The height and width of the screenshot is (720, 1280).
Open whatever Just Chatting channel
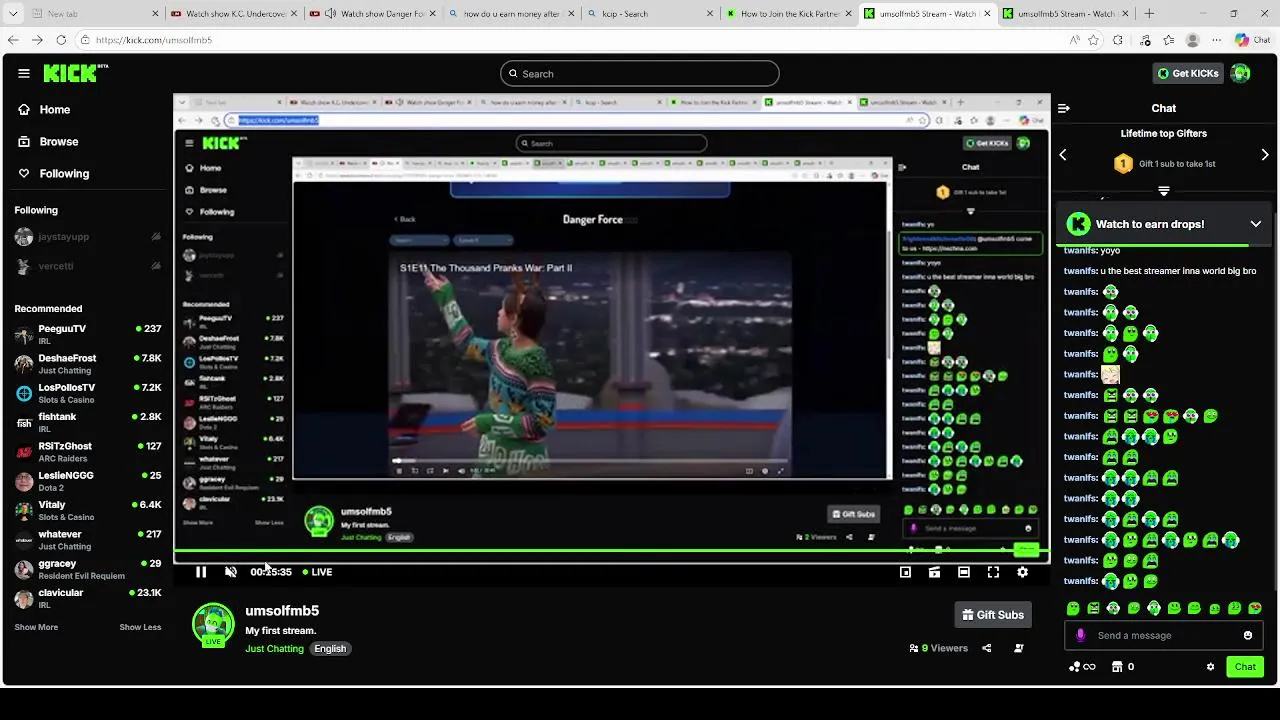coord(88,540)
